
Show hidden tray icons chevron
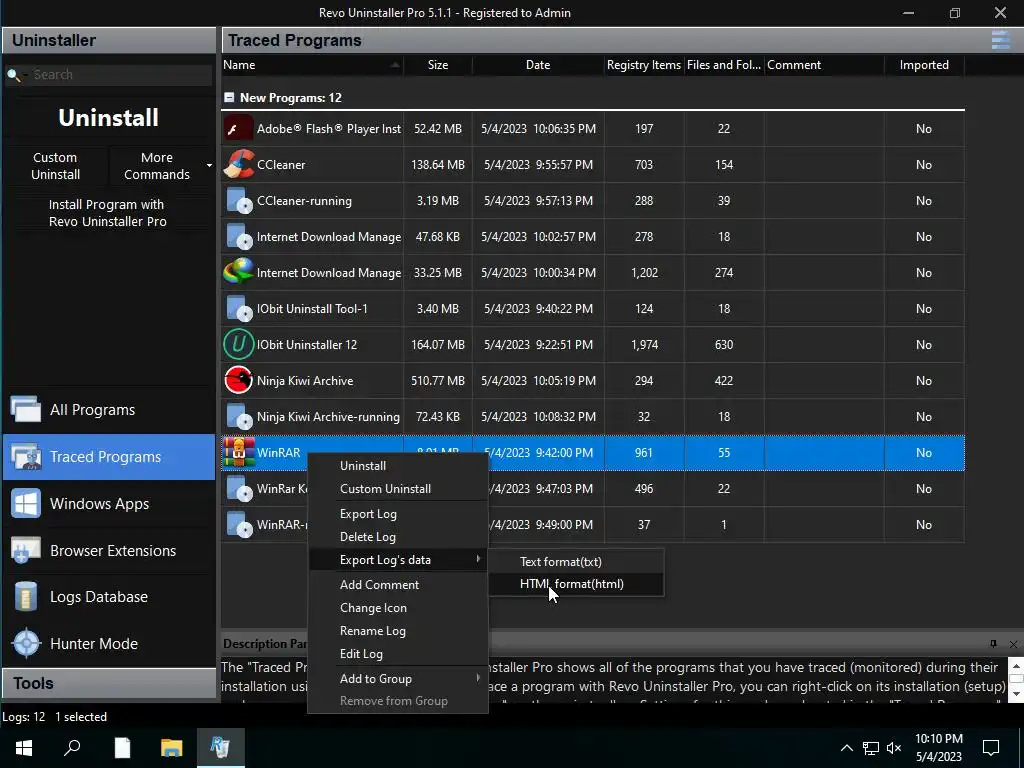[x=846, y=748]
